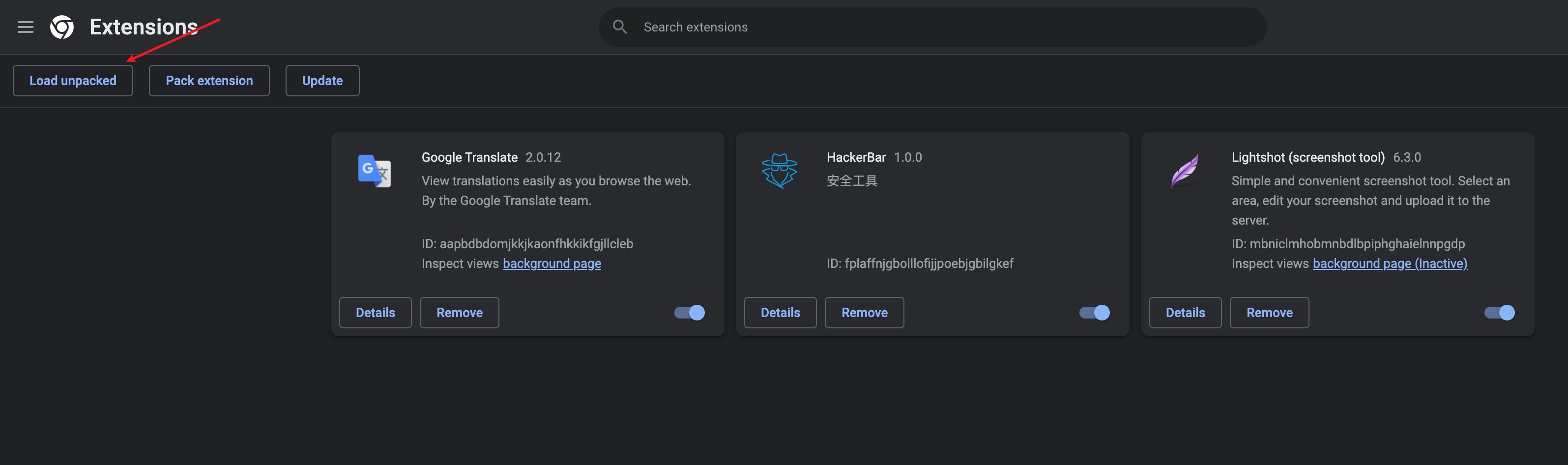Click the HackerBar ID text
The width and height of the screenshot is (1568, 465).
tap(920, 263)
